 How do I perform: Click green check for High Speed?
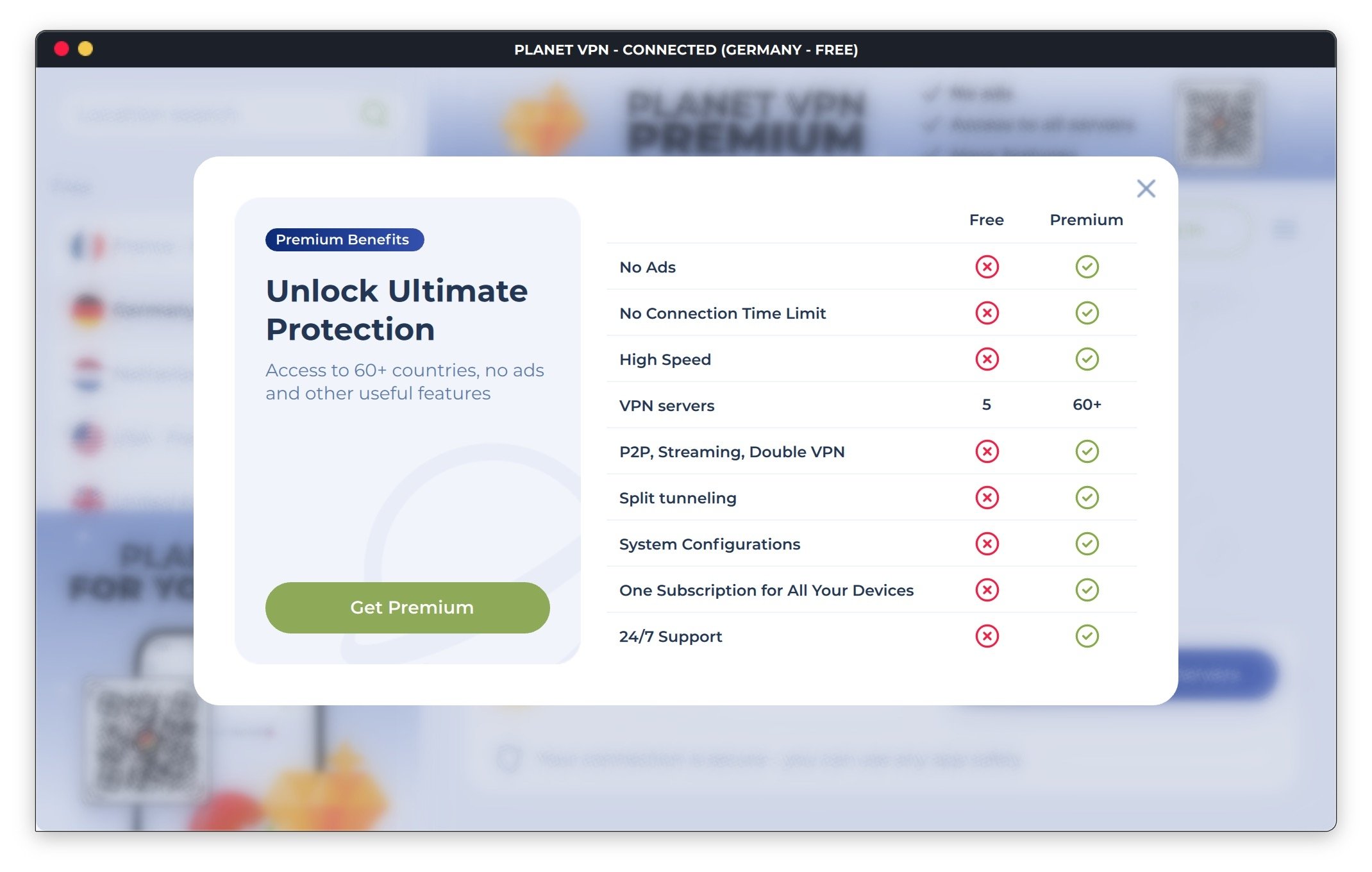[1087, 359]
